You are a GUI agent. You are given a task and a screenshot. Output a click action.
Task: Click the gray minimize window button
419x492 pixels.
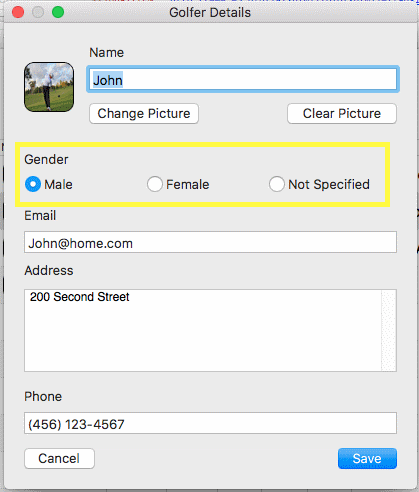(38, 12)
